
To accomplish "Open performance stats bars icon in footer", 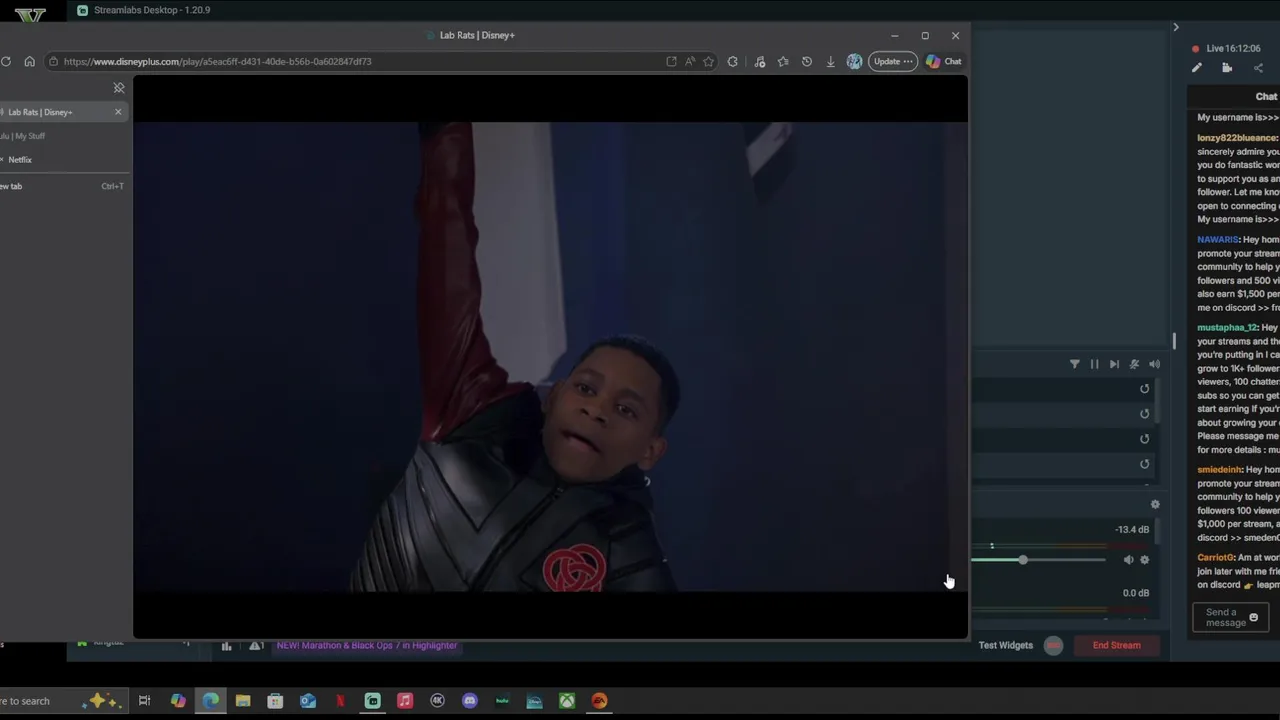I will point(226,645).
